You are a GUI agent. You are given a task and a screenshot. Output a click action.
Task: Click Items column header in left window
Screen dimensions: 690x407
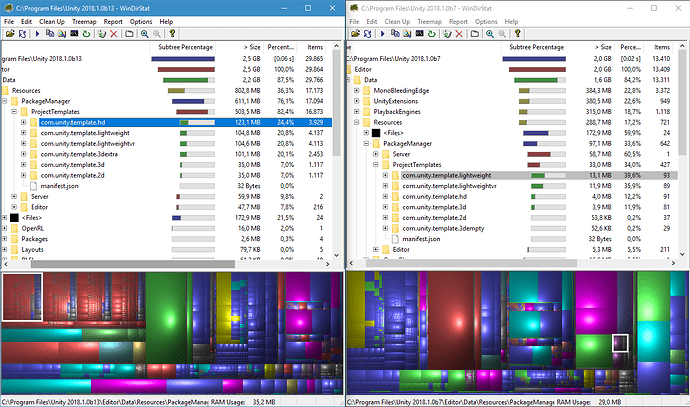[313, 47]
